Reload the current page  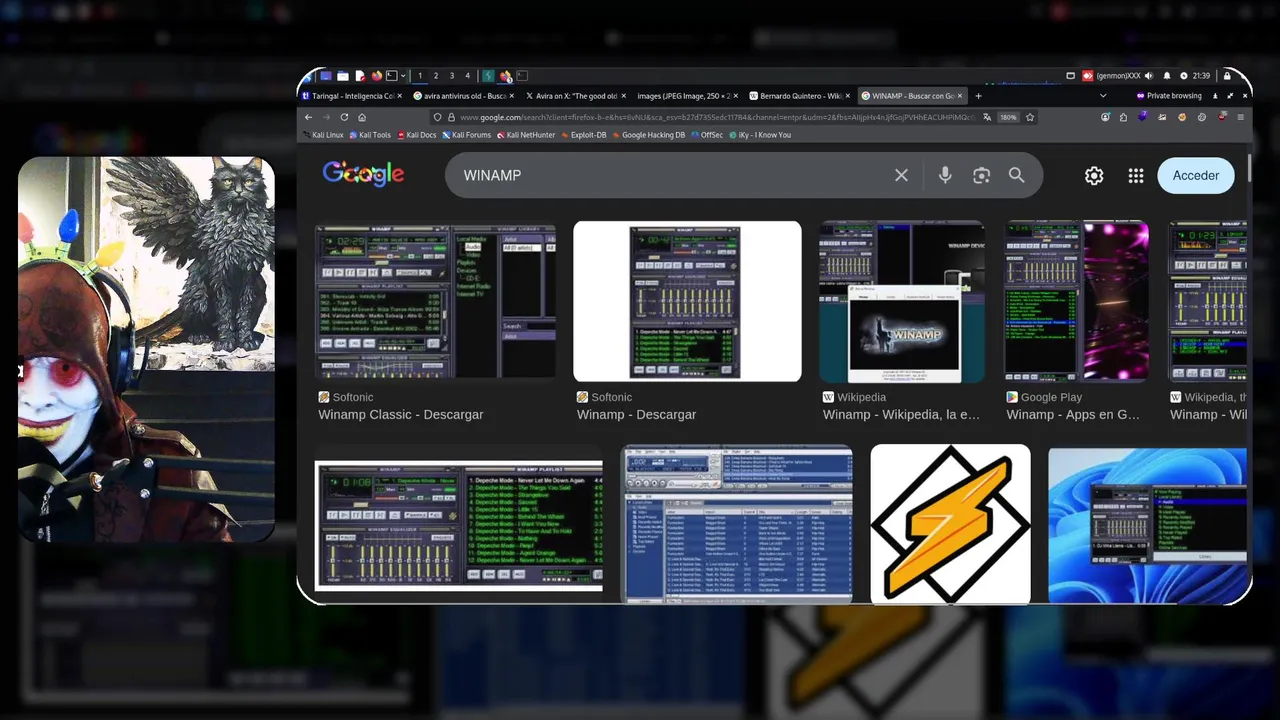point(344,117)
